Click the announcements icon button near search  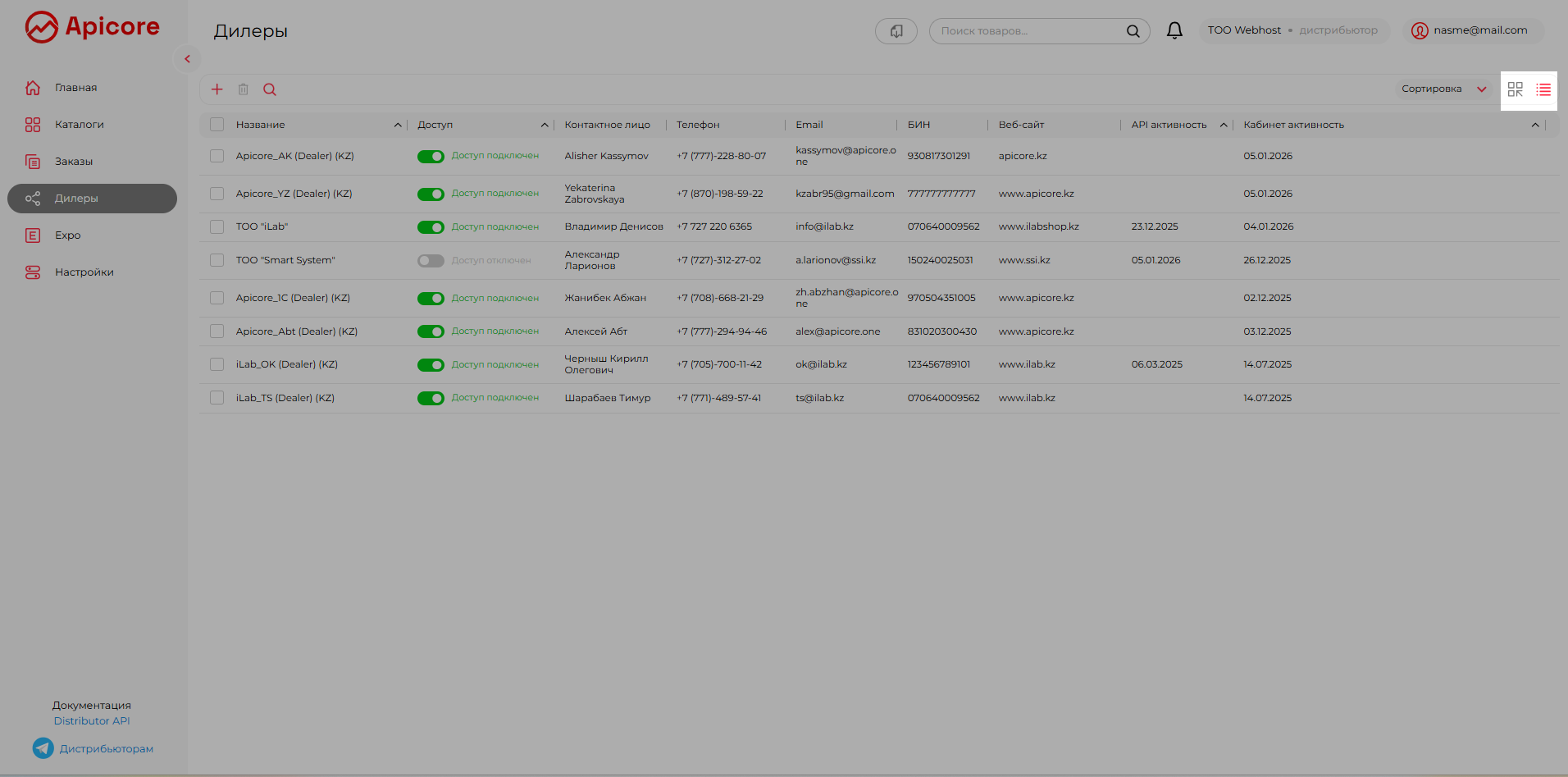point(896,31)
